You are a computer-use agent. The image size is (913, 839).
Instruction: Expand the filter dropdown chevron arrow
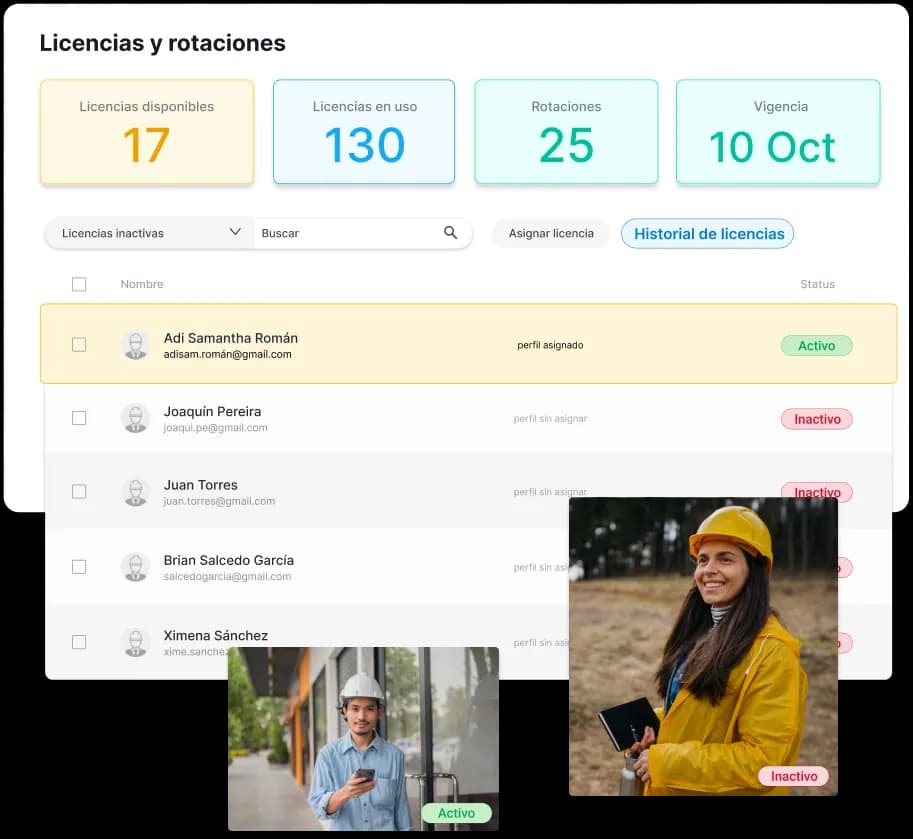point(235,232)
